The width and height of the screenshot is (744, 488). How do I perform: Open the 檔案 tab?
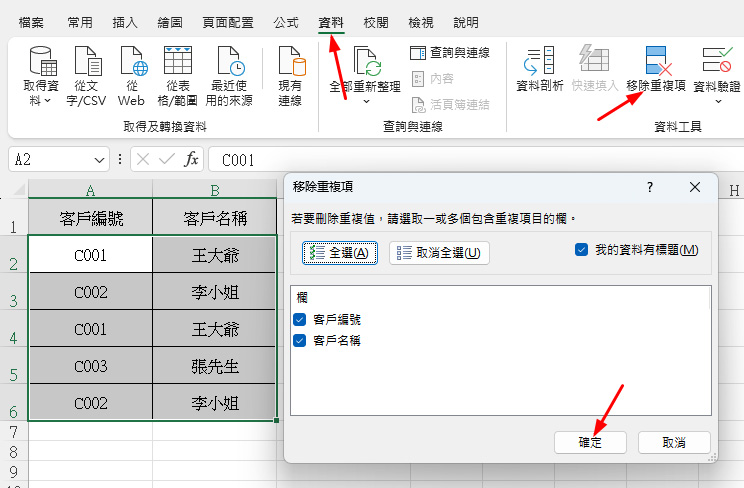pyautogui.click(x=31, y=22)
